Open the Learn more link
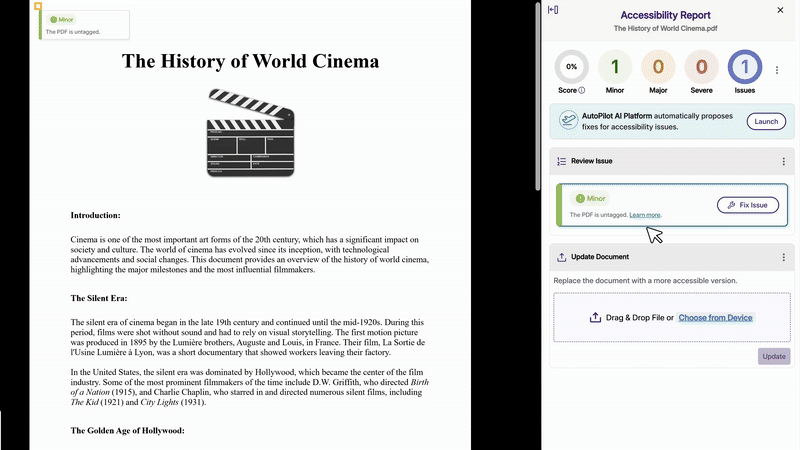 tap(645, 215)
